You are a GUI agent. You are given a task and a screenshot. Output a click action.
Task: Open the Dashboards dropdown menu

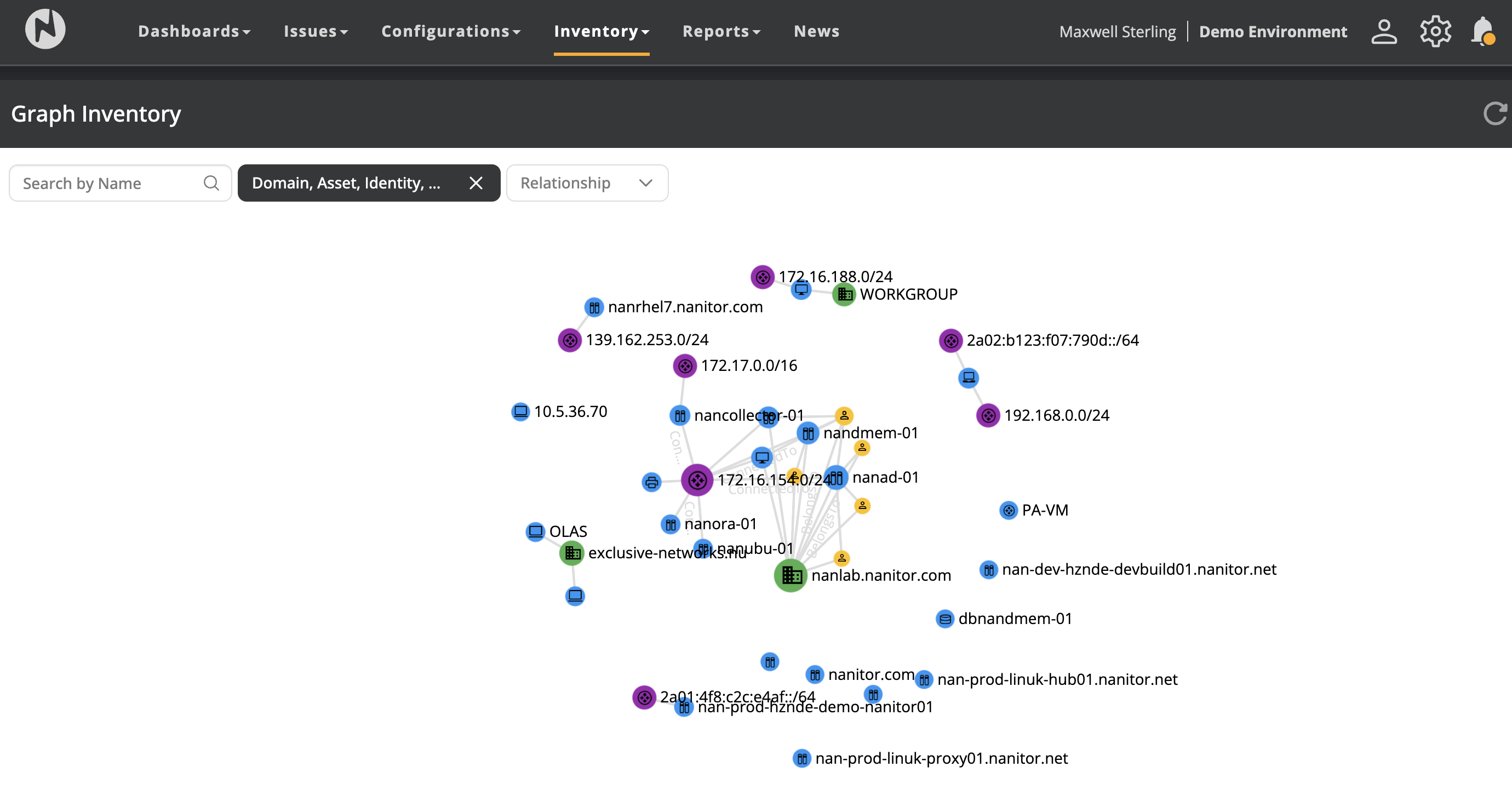(194, 31)
